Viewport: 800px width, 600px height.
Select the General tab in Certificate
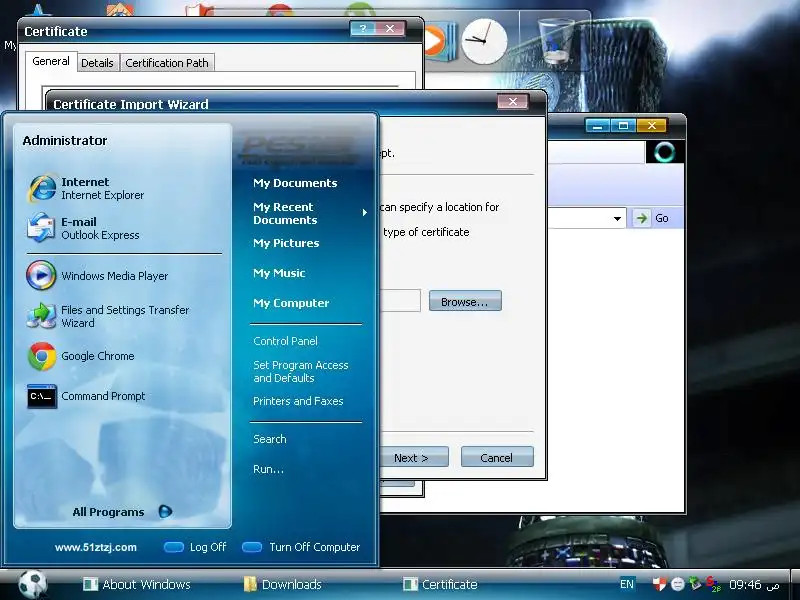[x=51, y=61]
